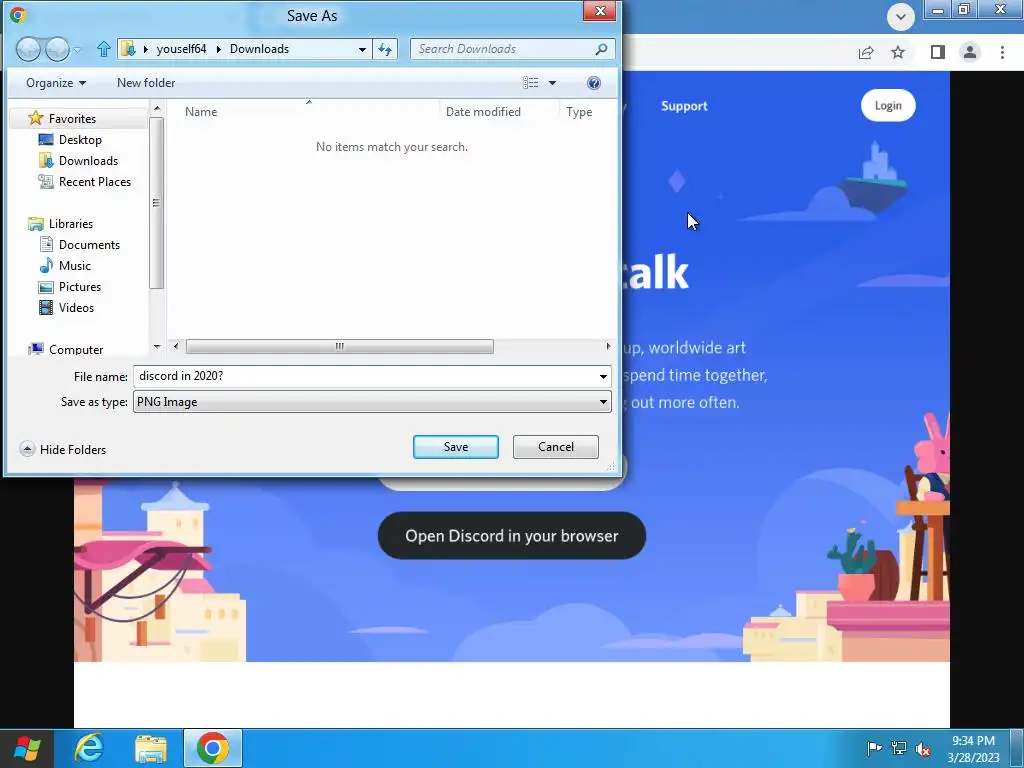Screen dimensions: 1024x768
Task: Select Libraries in the navigation pane
Action: [x=71, y=223]
